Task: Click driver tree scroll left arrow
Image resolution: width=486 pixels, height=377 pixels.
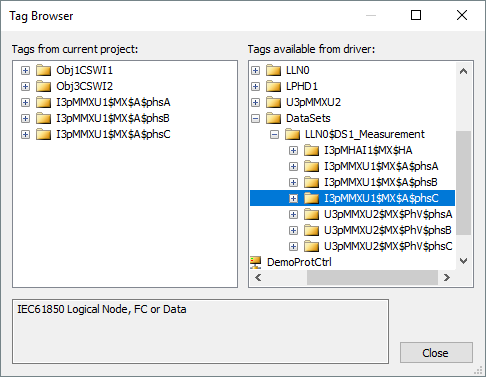Action: tap(258, 277)
